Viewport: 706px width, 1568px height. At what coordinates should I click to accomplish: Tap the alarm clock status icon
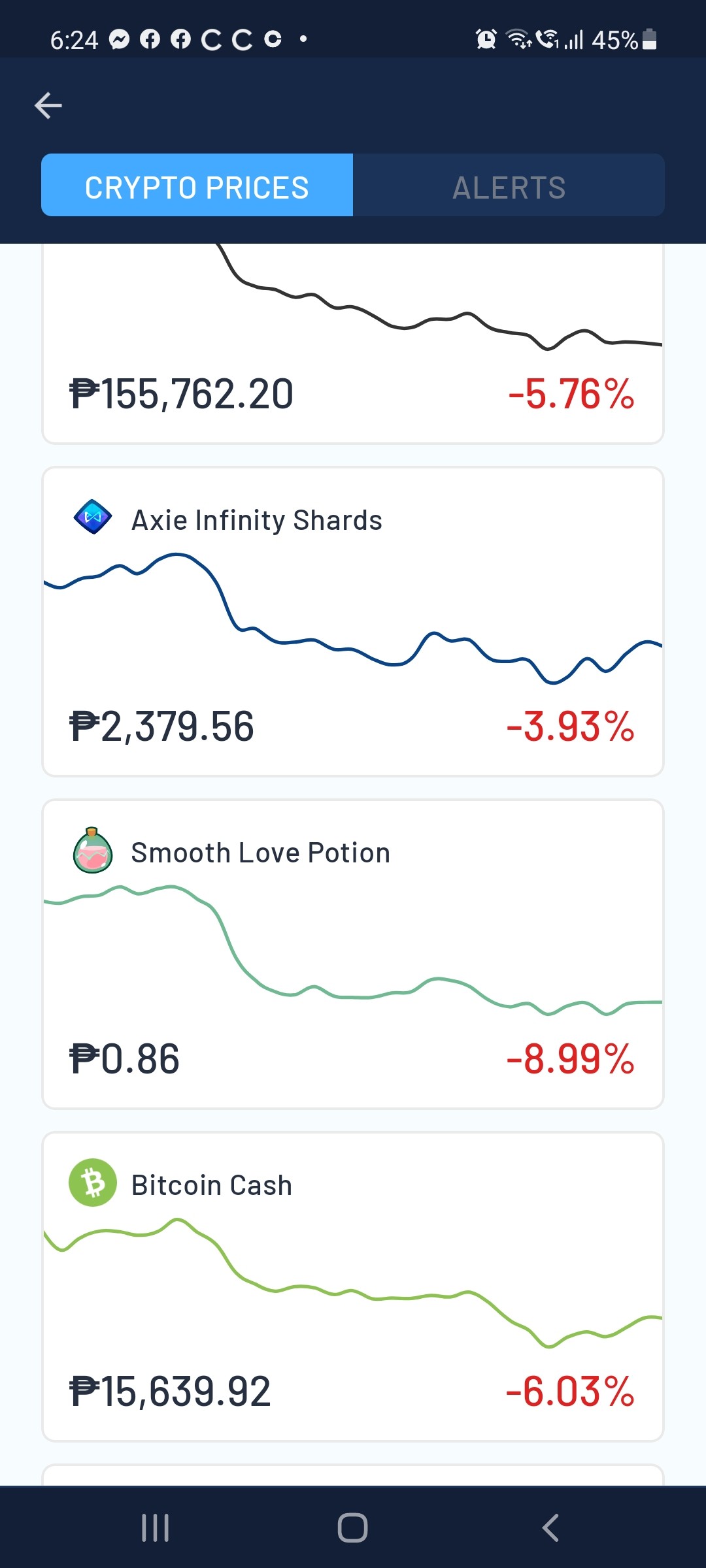click(486, 40)
